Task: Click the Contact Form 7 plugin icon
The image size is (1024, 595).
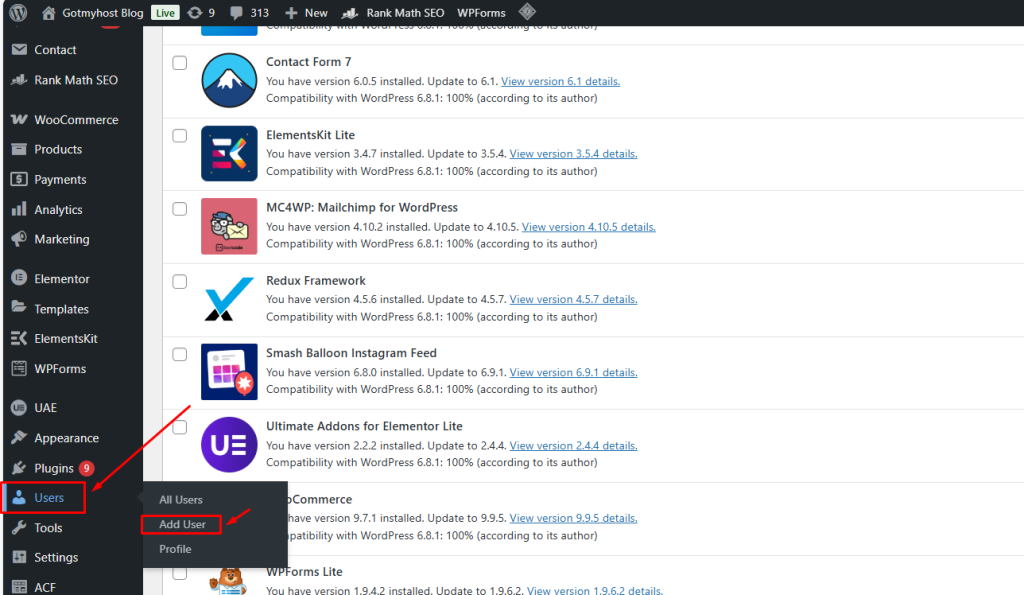Action: (x=229, y=81)
